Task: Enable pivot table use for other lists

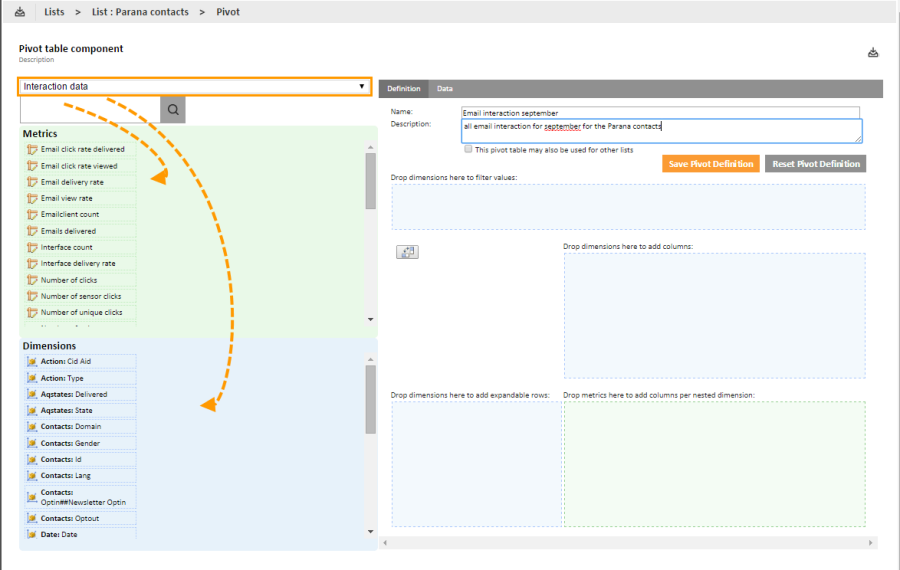Action: (x=468, y=149)
